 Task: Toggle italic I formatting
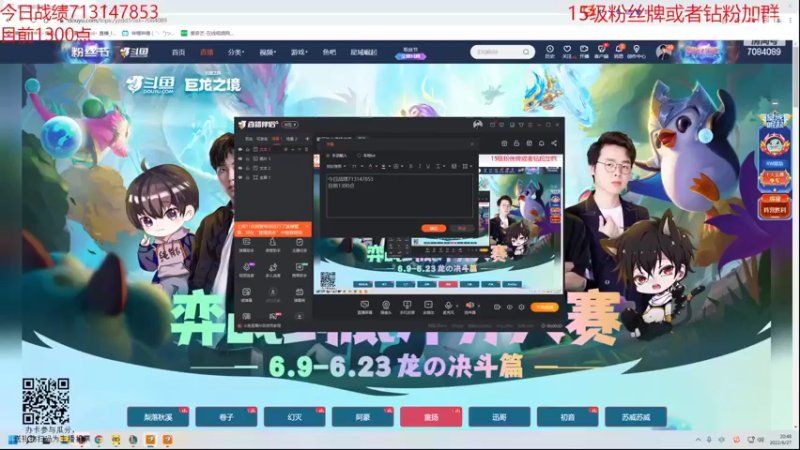click(x=420, y=166)
